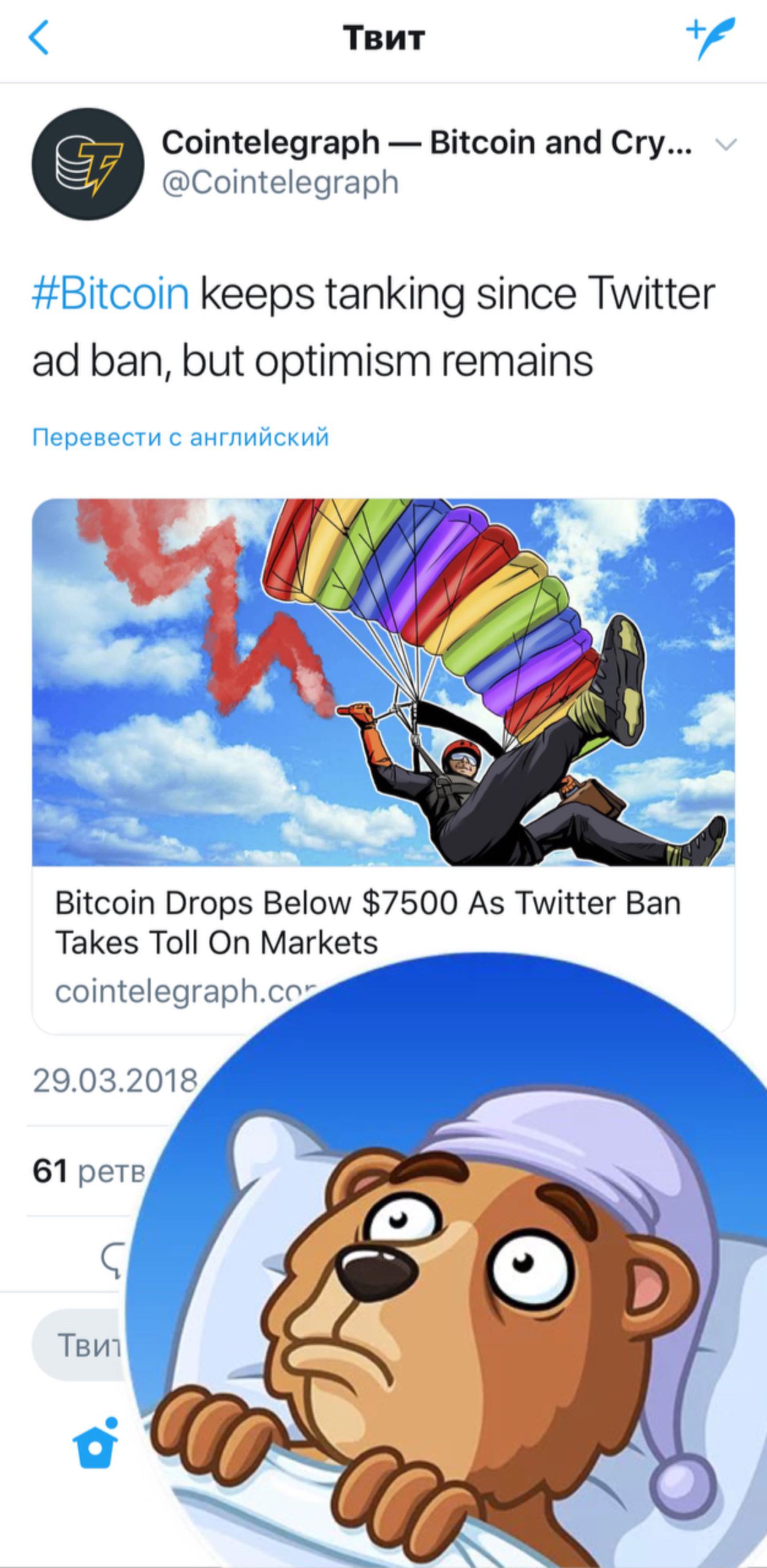Image resolution: width=767 pixels, height=1568 pixels.
Task: View the 61 retweets list
Action: point(89,1172)
